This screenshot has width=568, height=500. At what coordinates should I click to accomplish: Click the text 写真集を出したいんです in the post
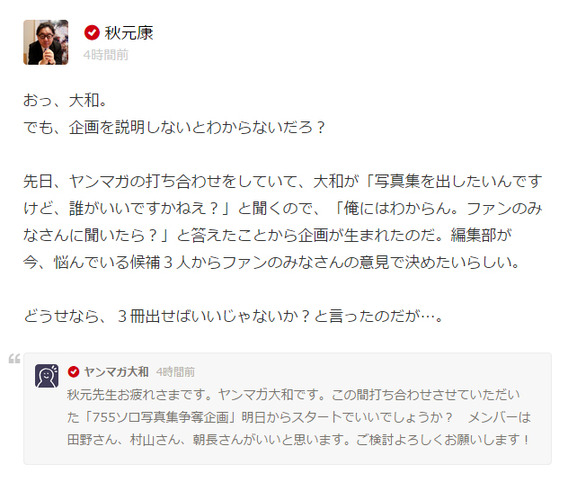pyautogui.click(x=458, y=181)
